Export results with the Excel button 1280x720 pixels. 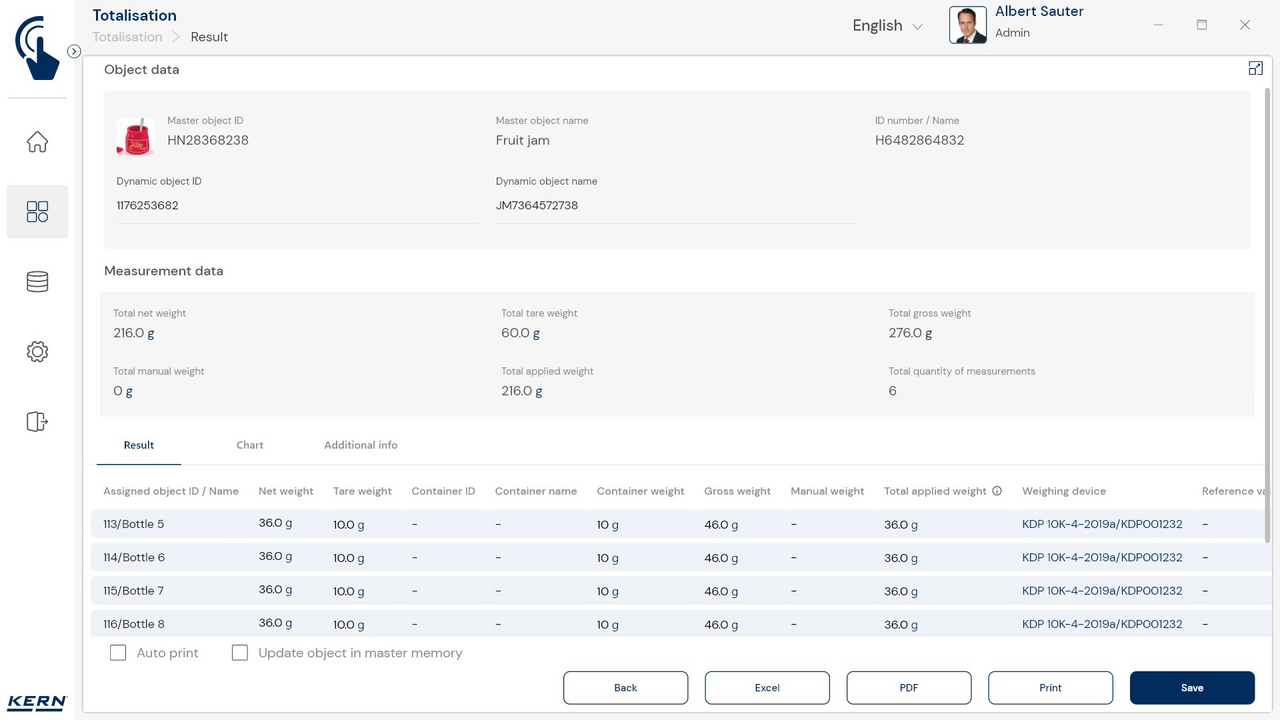point(767,688)
